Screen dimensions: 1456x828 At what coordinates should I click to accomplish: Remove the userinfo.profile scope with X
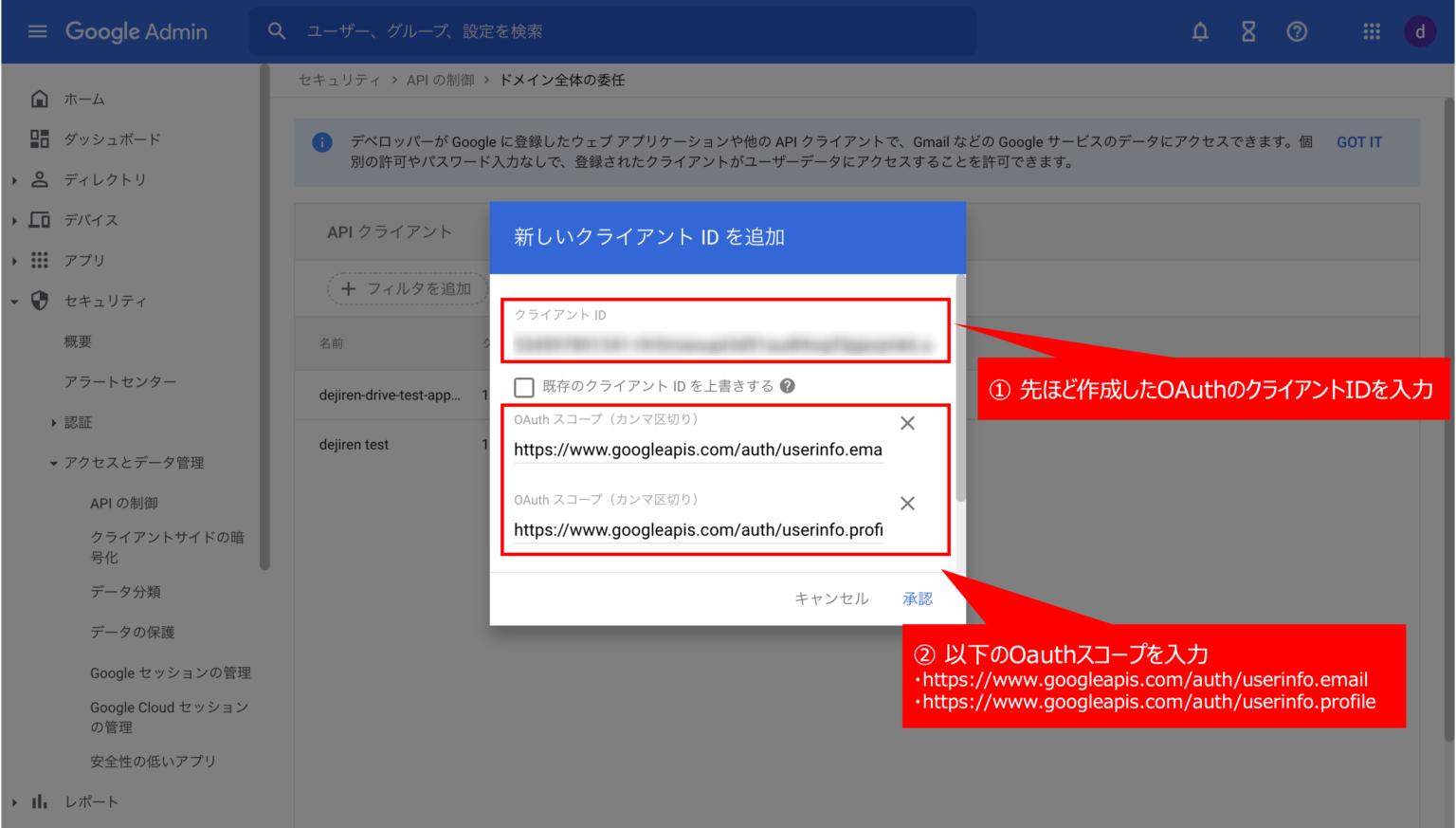tap(907, 504)
